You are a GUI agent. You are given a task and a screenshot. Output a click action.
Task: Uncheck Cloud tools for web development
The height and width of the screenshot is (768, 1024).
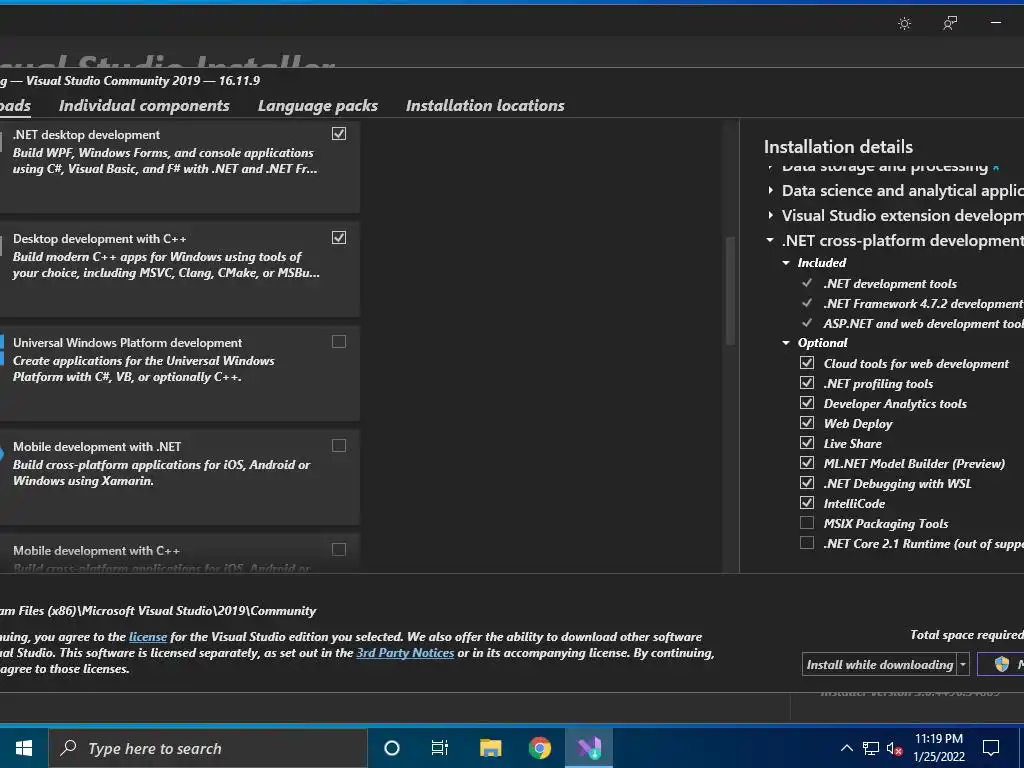[x=807, y=363]
